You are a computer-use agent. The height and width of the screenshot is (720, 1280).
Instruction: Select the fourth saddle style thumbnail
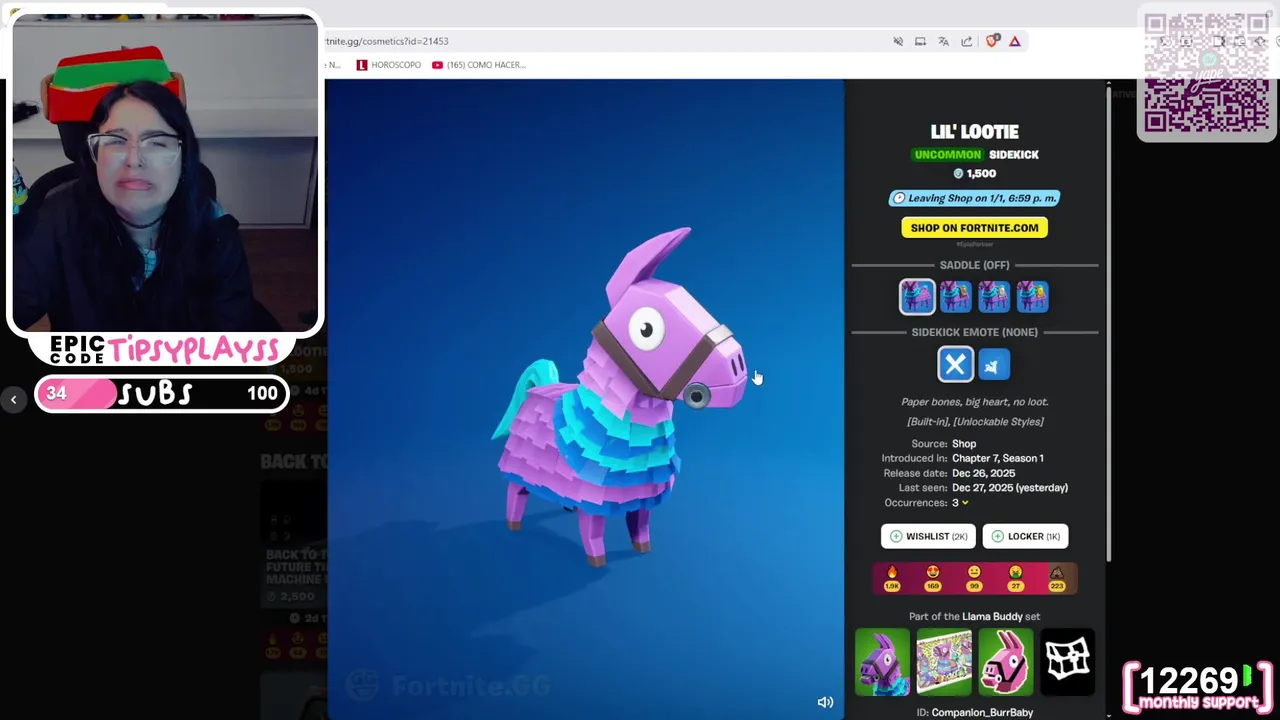tap(1032, 296)
